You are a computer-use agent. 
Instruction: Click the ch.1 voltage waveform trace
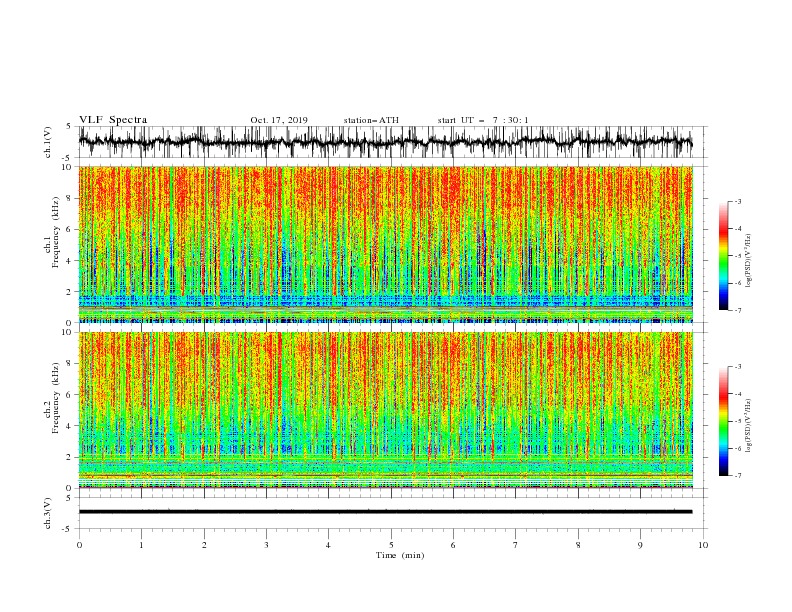pos(385,142)
